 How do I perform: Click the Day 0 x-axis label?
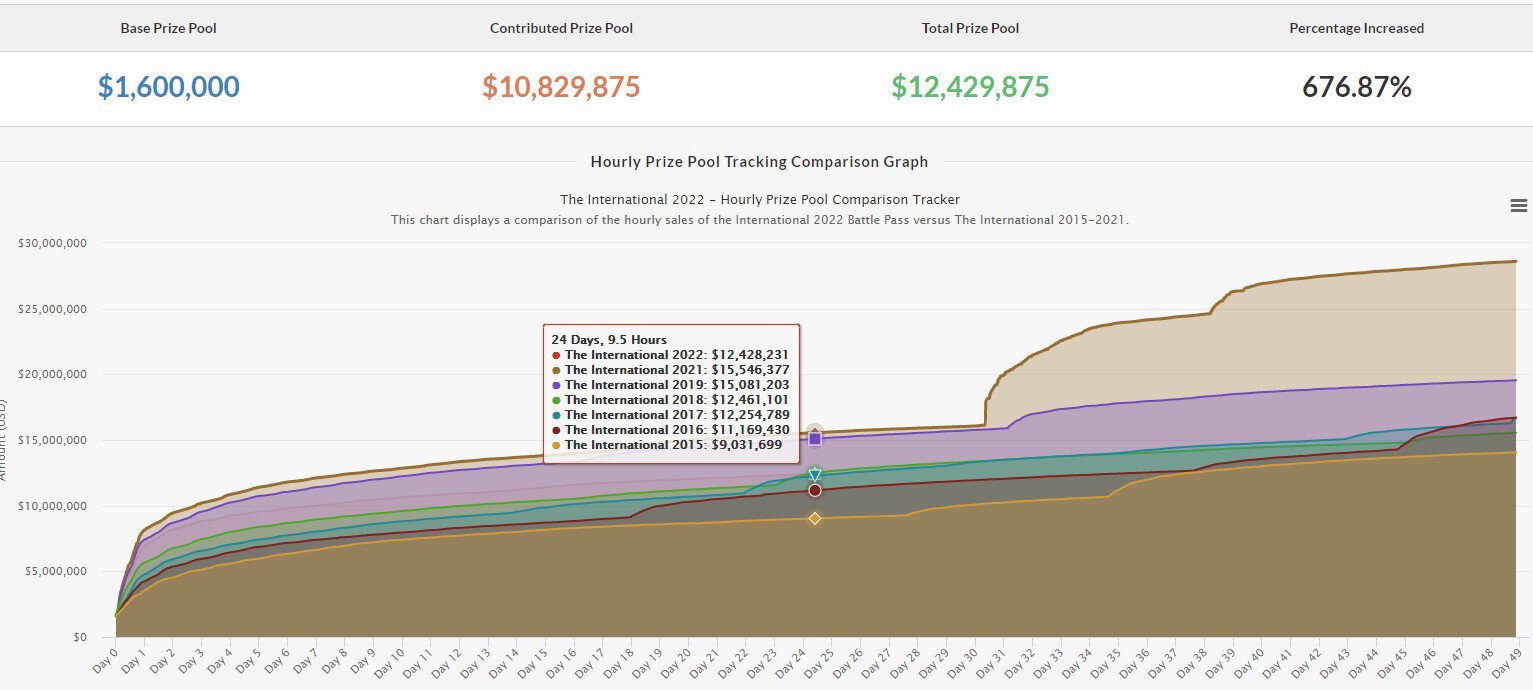(103, 660)
